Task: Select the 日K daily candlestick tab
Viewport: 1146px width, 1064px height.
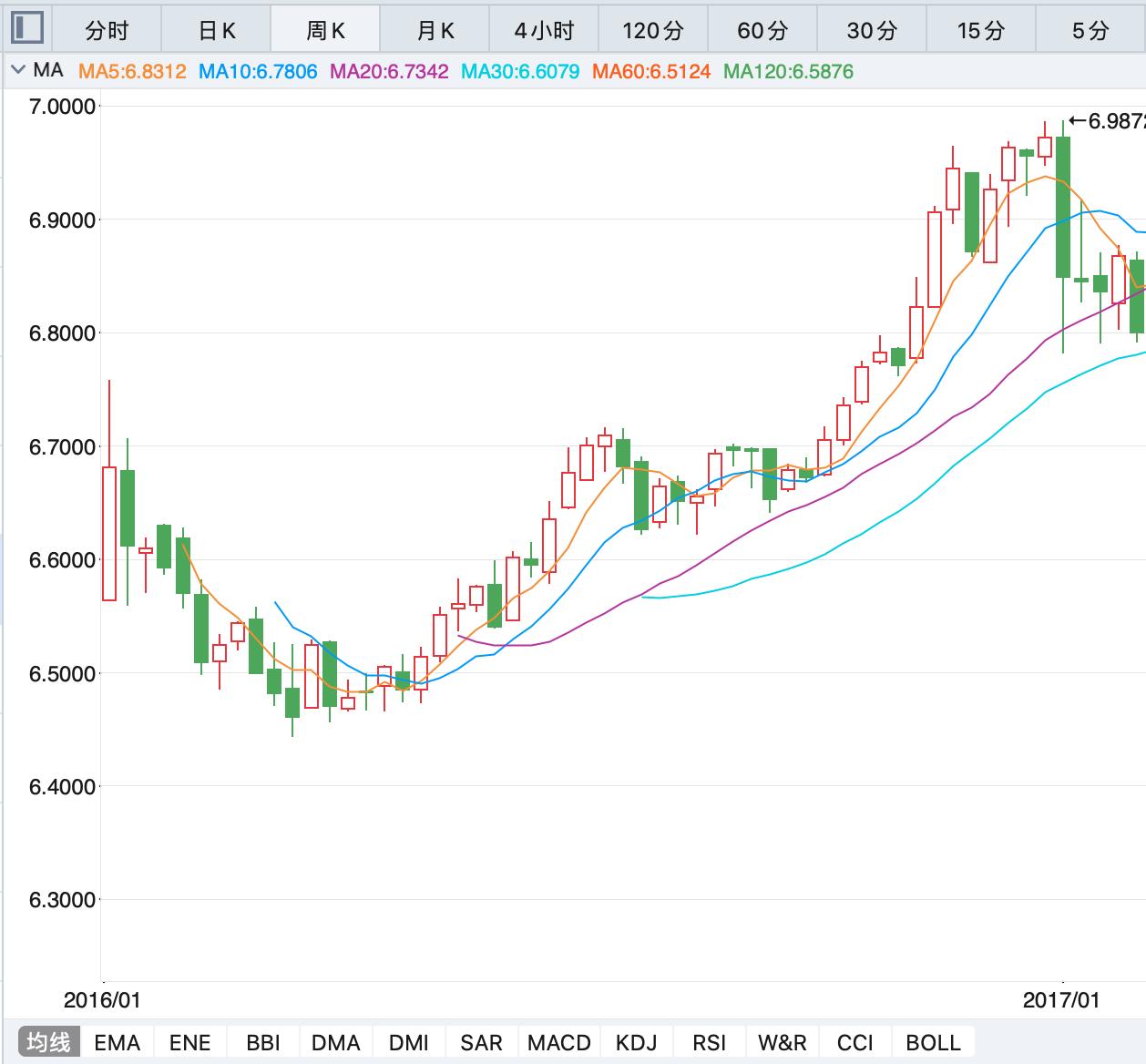Action: [217, 31]
